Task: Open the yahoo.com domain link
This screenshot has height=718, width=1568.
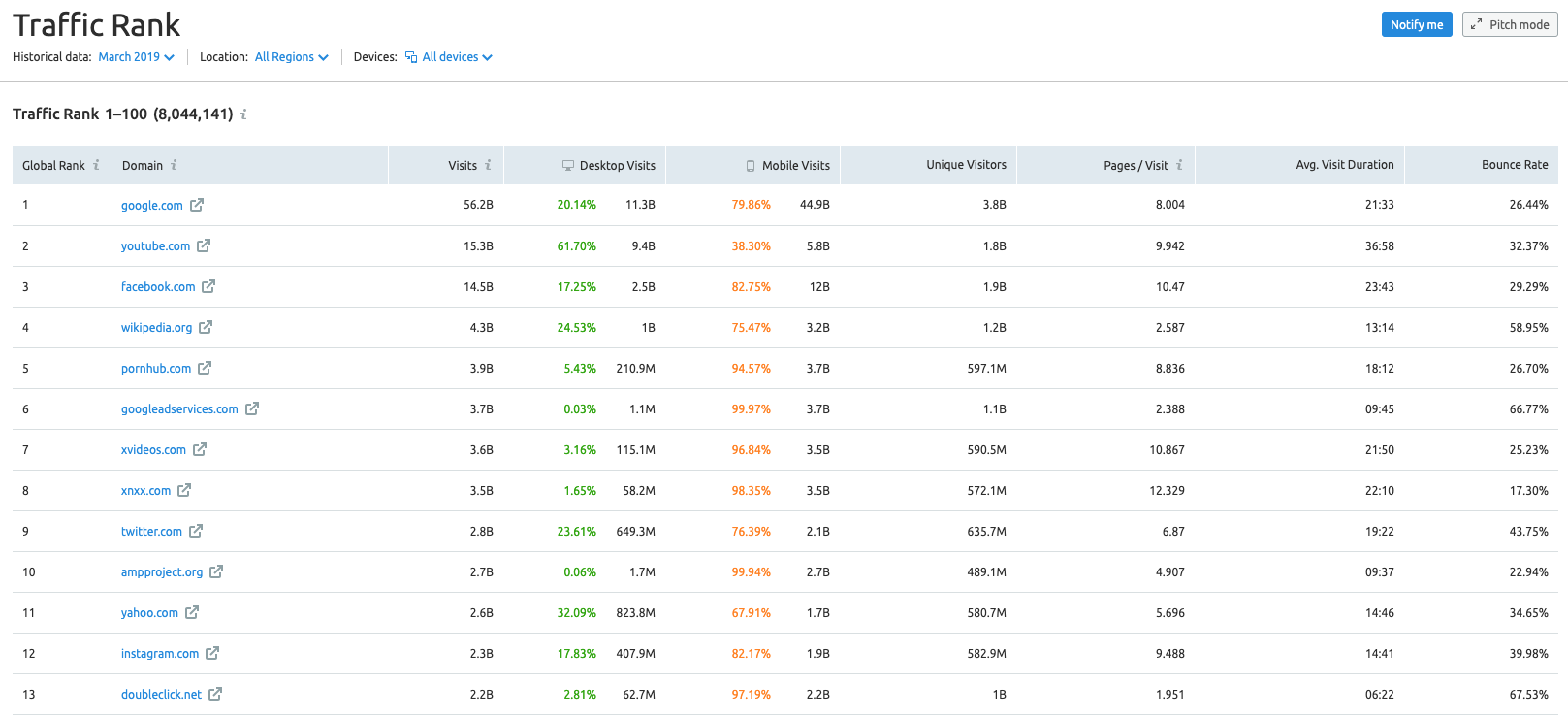Action: [149, 613]
